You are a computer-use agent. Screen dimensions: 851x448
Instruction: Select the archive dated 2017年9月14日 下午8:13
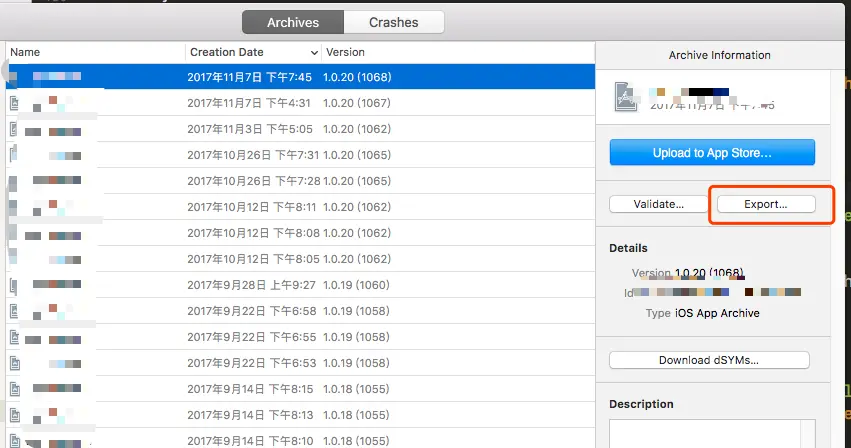coord(300,415)
